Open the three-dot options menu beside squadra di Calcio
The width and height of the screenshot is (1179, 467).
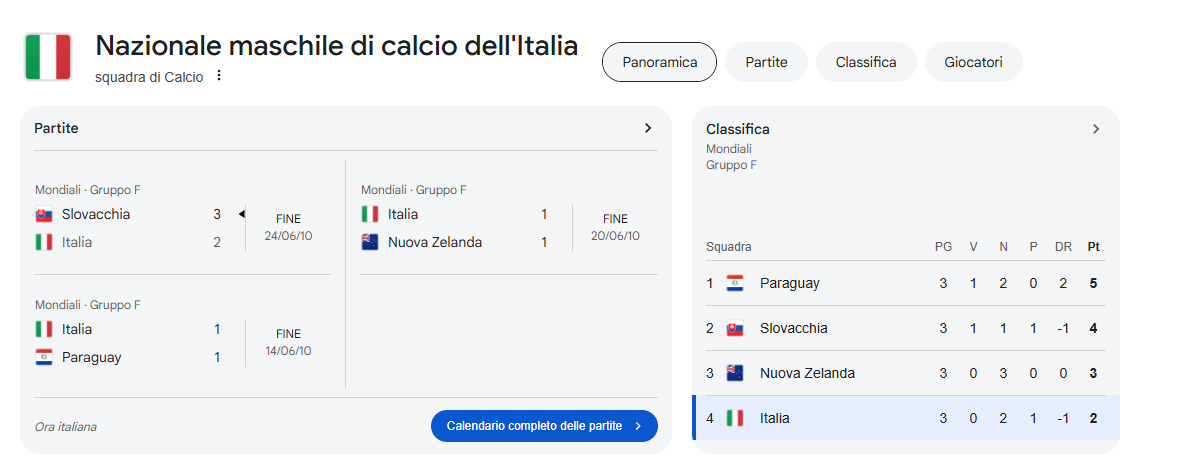coord(219,75)
